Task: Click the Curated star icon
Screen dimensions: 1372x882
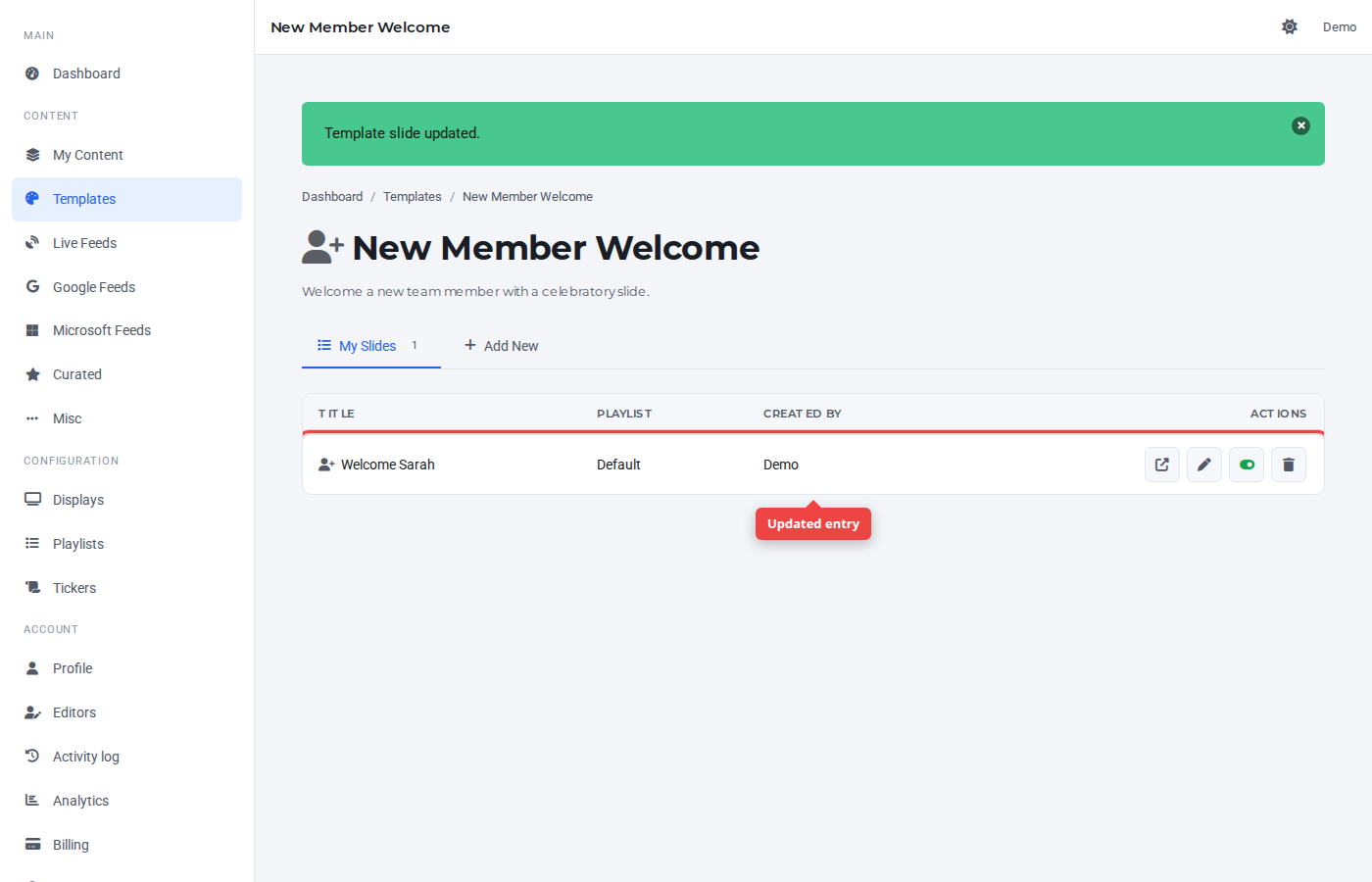Action: click(32, 374)
